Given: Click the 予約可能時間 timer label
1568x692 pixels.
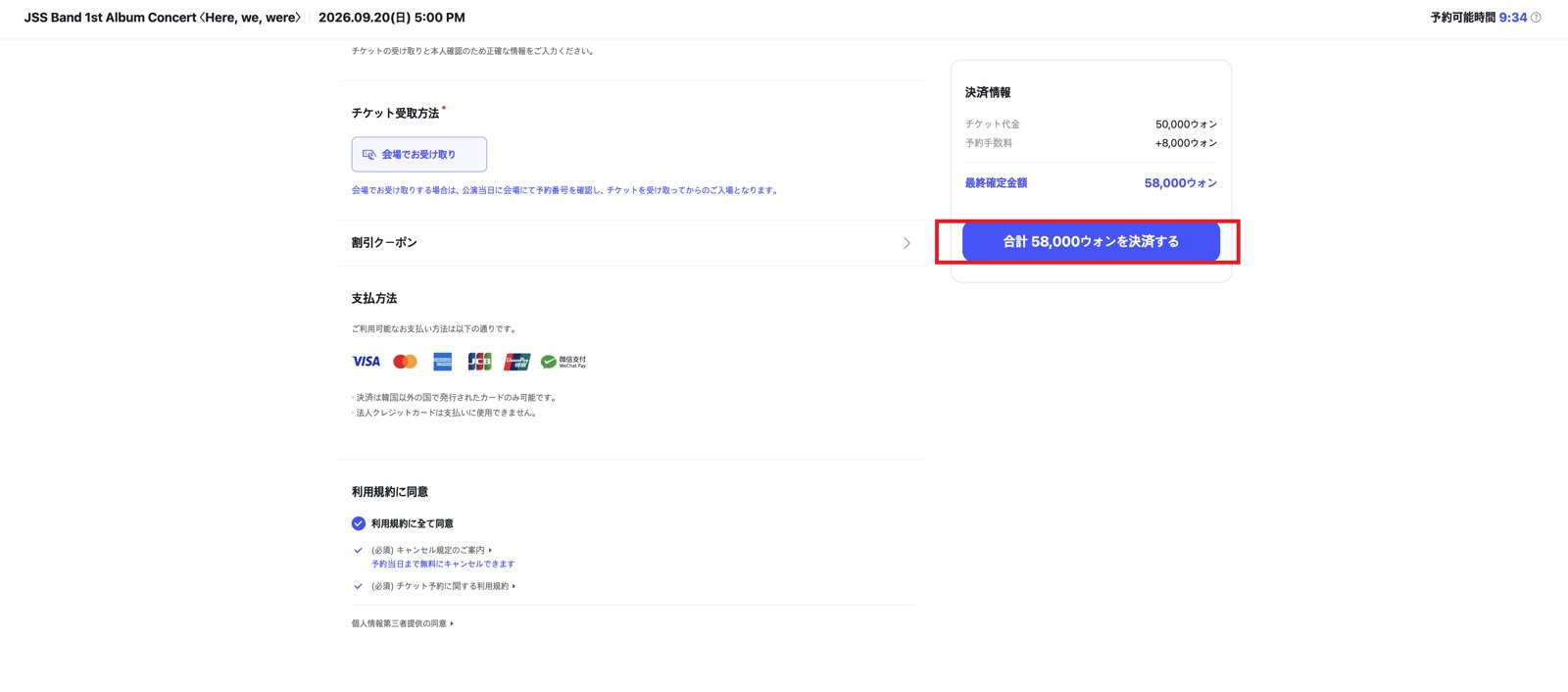Looking at the screenshot, I should 1463,18.
